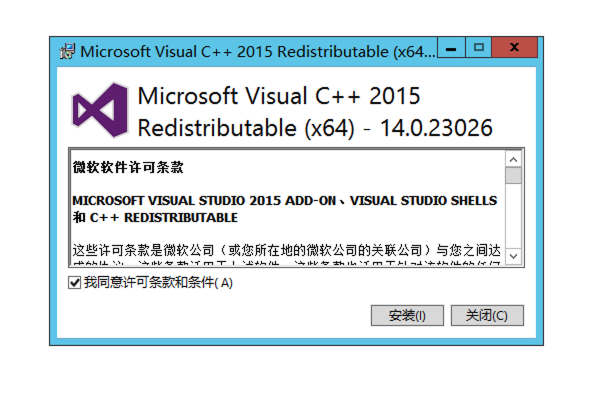Viewport: 596px width, 399px height.
Task: Click the version number 14.0.23026 text
Action: 436,128
